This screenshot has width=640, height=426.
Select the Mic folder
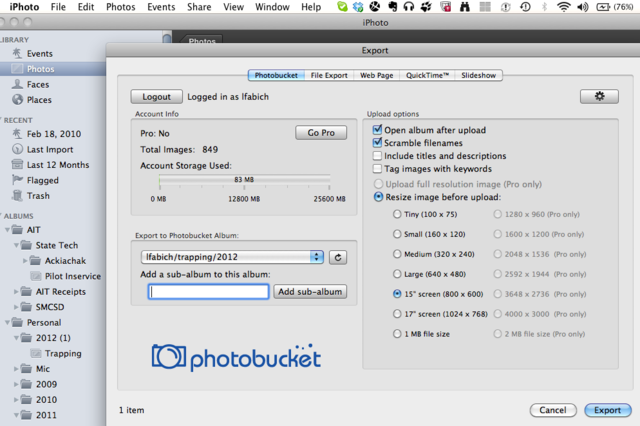click(x=42, y=369)
